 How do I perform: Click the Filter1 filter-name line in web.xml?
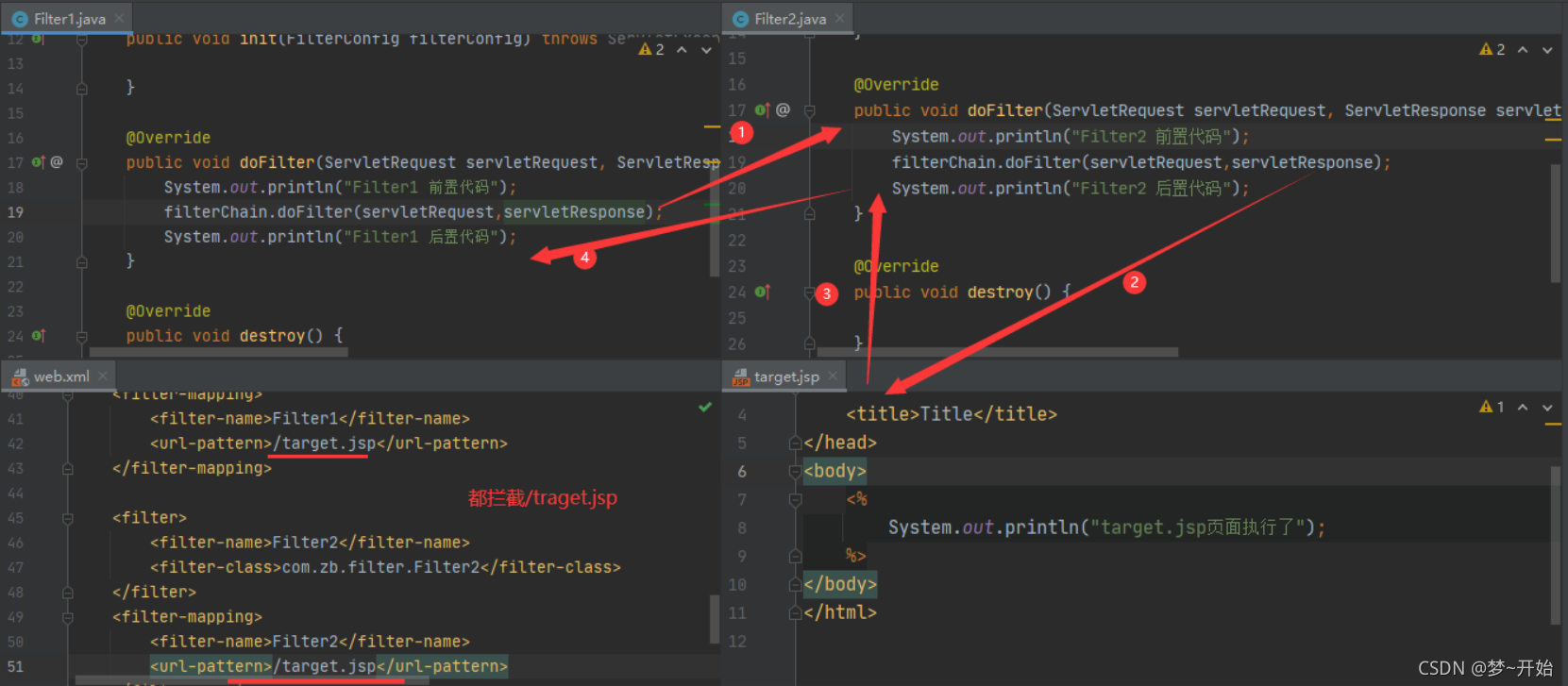(310, 418)
